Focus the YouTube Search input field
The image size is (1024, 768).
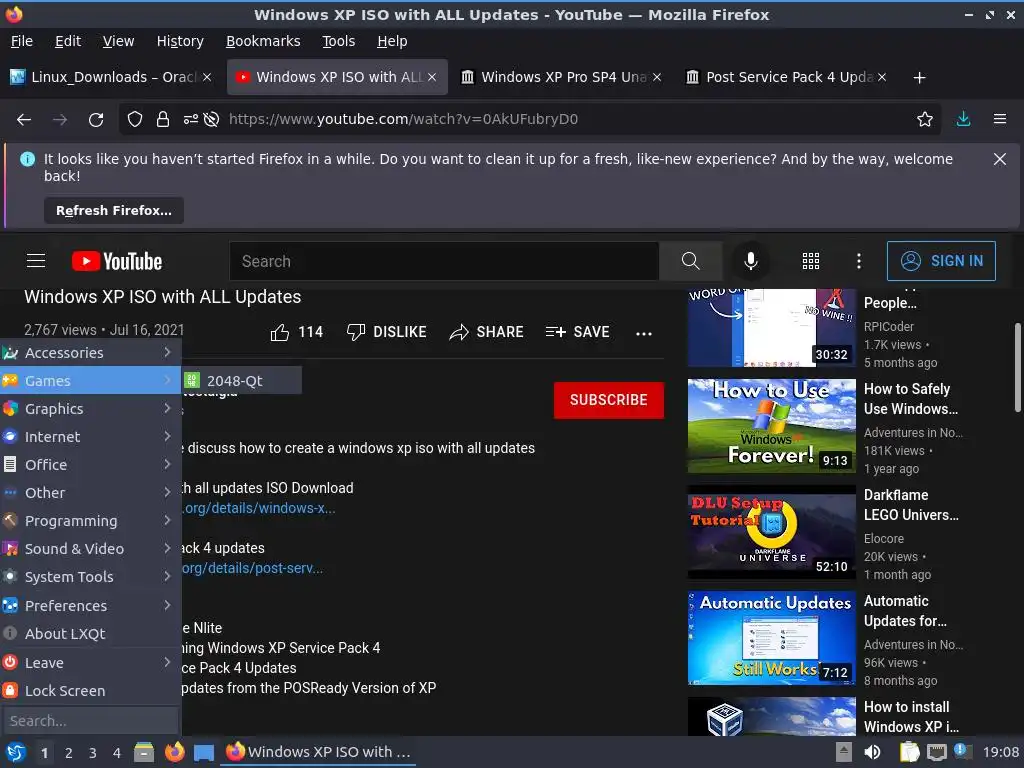[444, 261]
